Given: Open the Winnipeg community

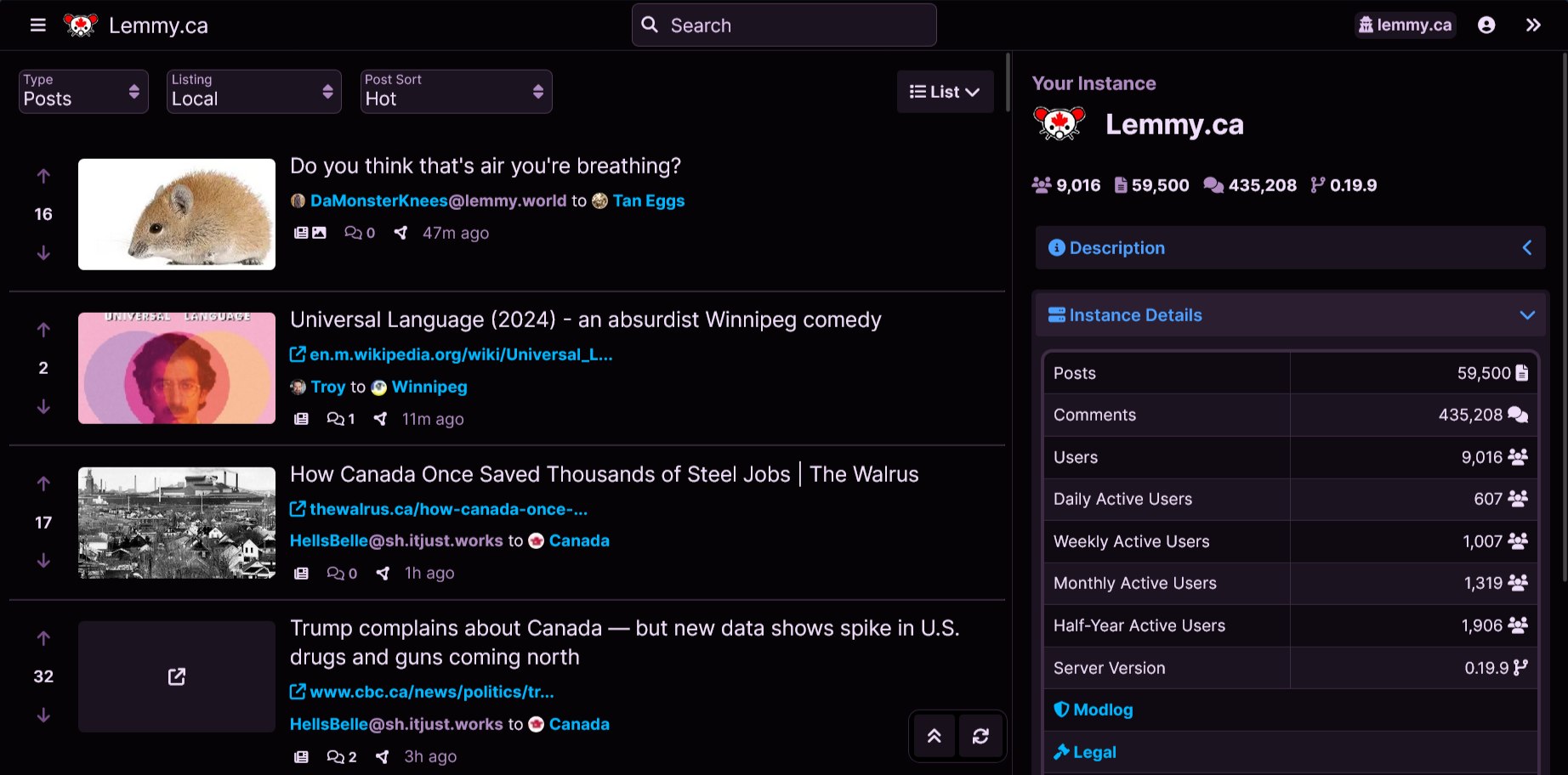Looking at the screenshot, I should tap(420, 387).
